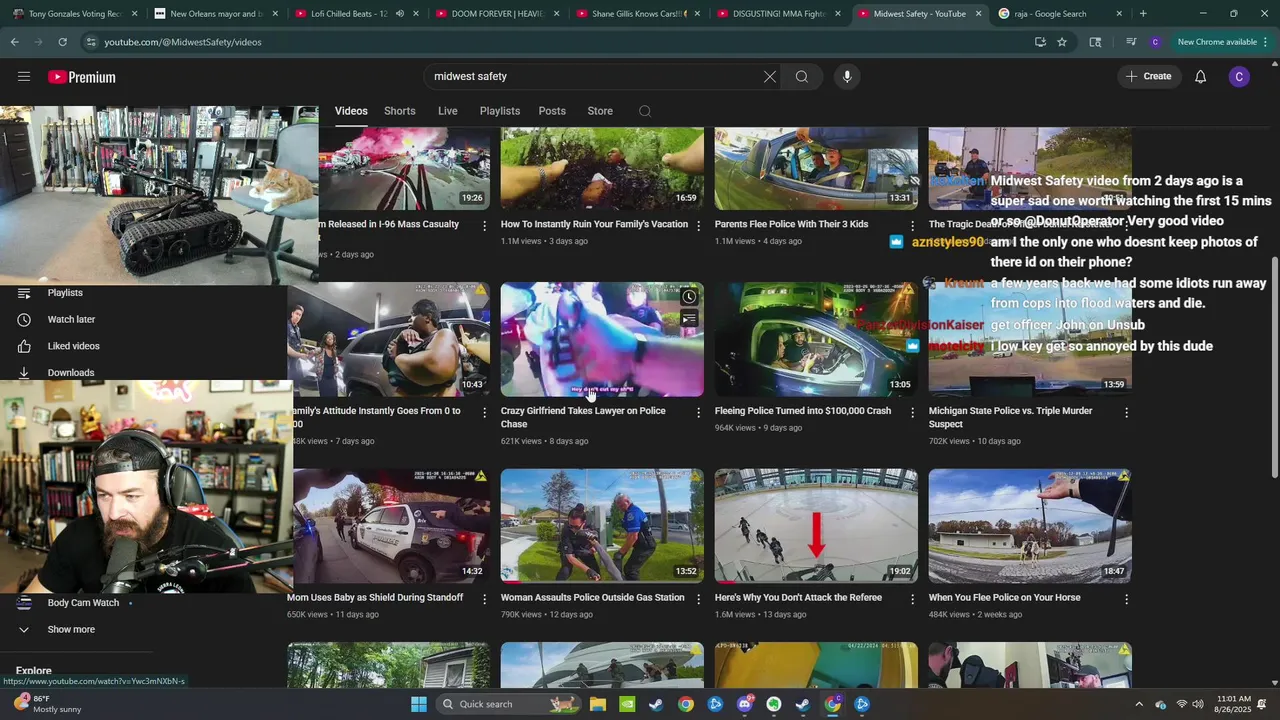The width and height of the screenshot is (1280, 720).
Task: Open Windows Start menu
Action: point(419,704)
